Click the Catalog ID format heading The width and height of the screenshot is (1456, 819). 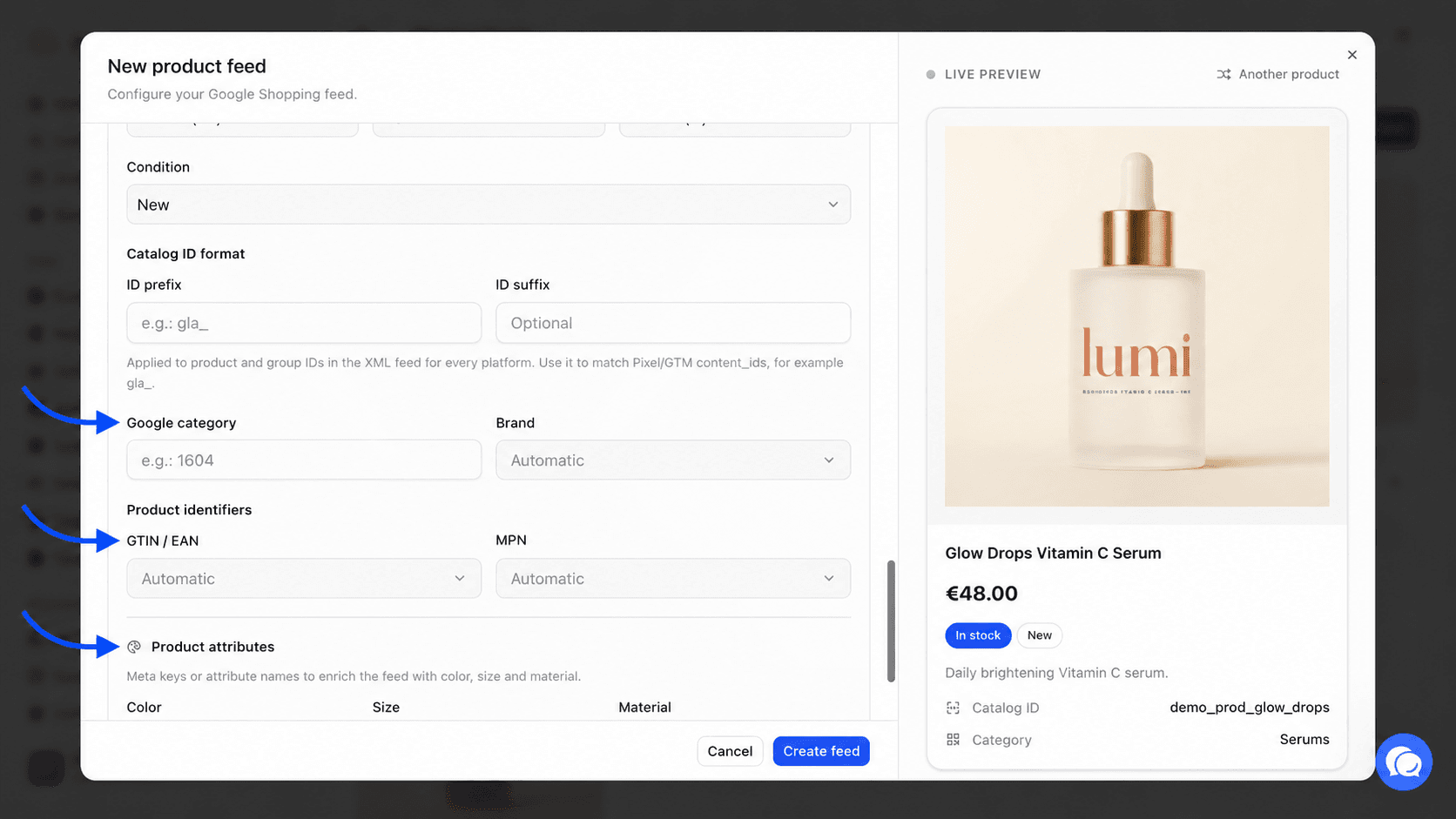185,254
